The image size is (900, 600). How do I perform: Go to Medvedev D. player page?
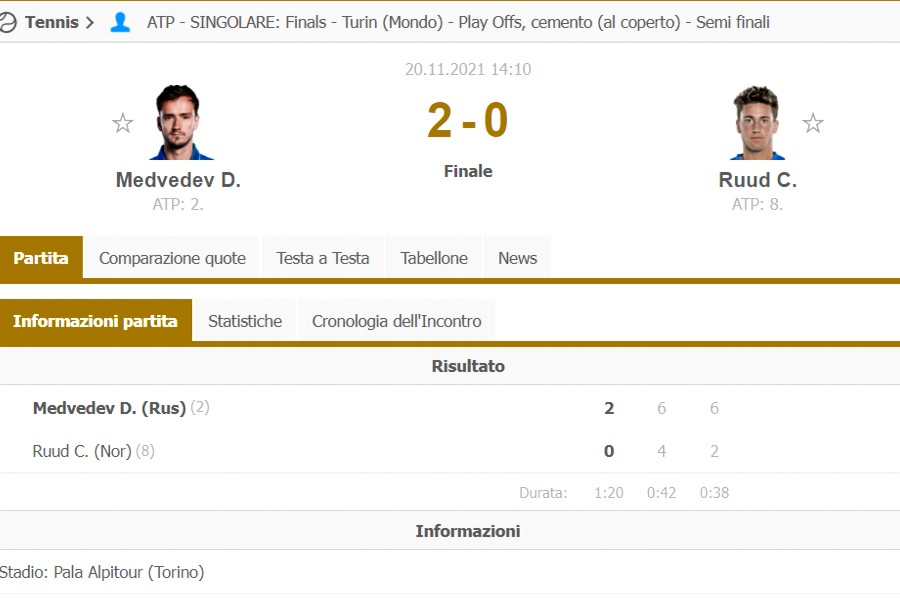(178, 181)
